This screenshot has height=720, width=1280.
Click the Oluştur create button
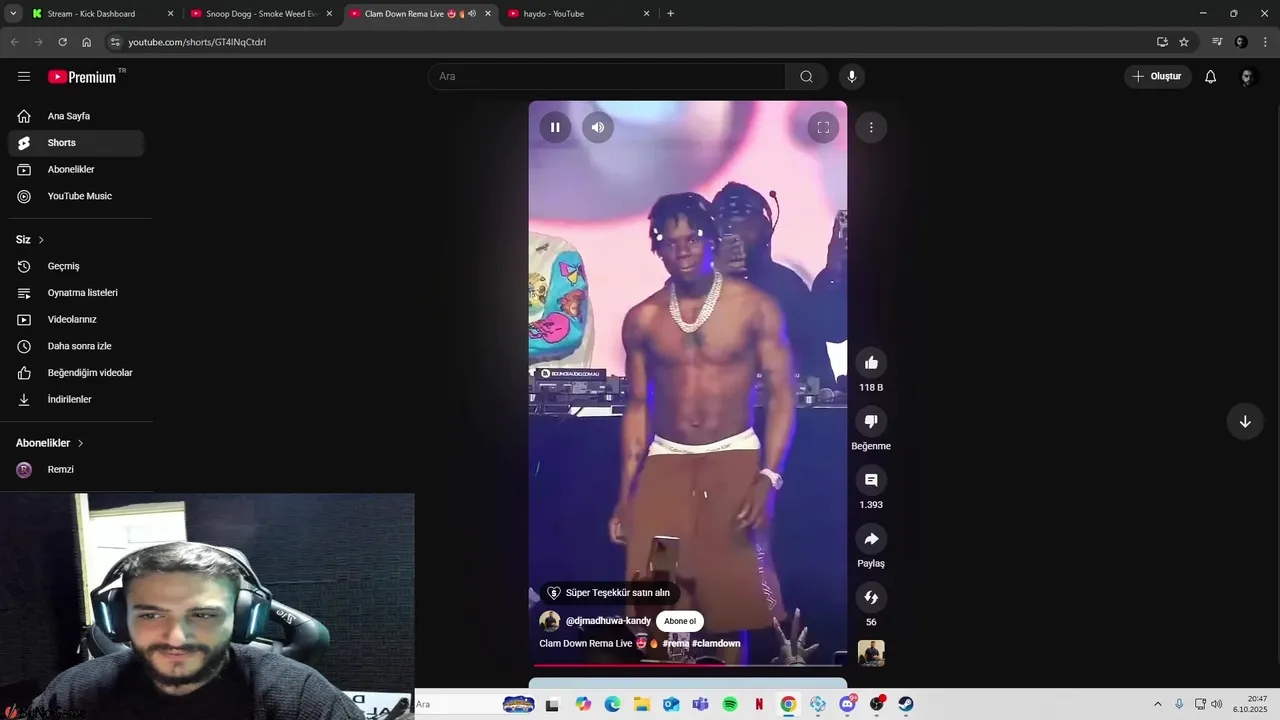click(1157, 76)
